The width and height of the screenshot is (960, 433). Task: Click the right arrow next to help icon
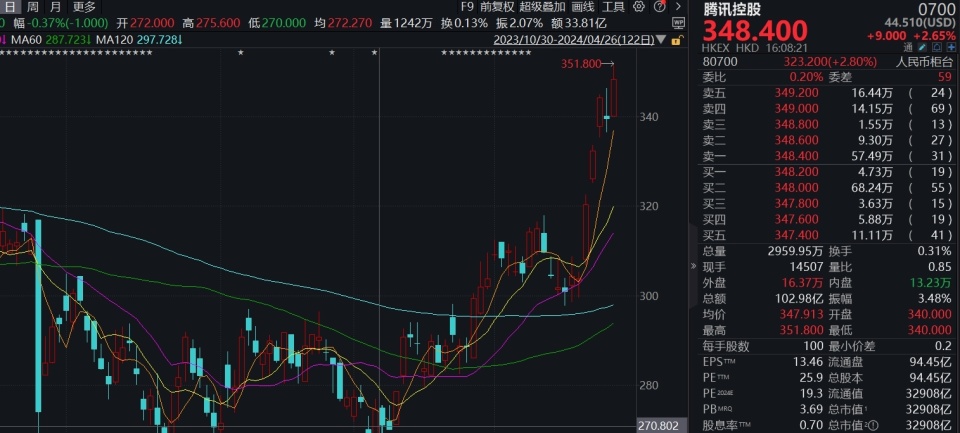[x=678, y=7]
